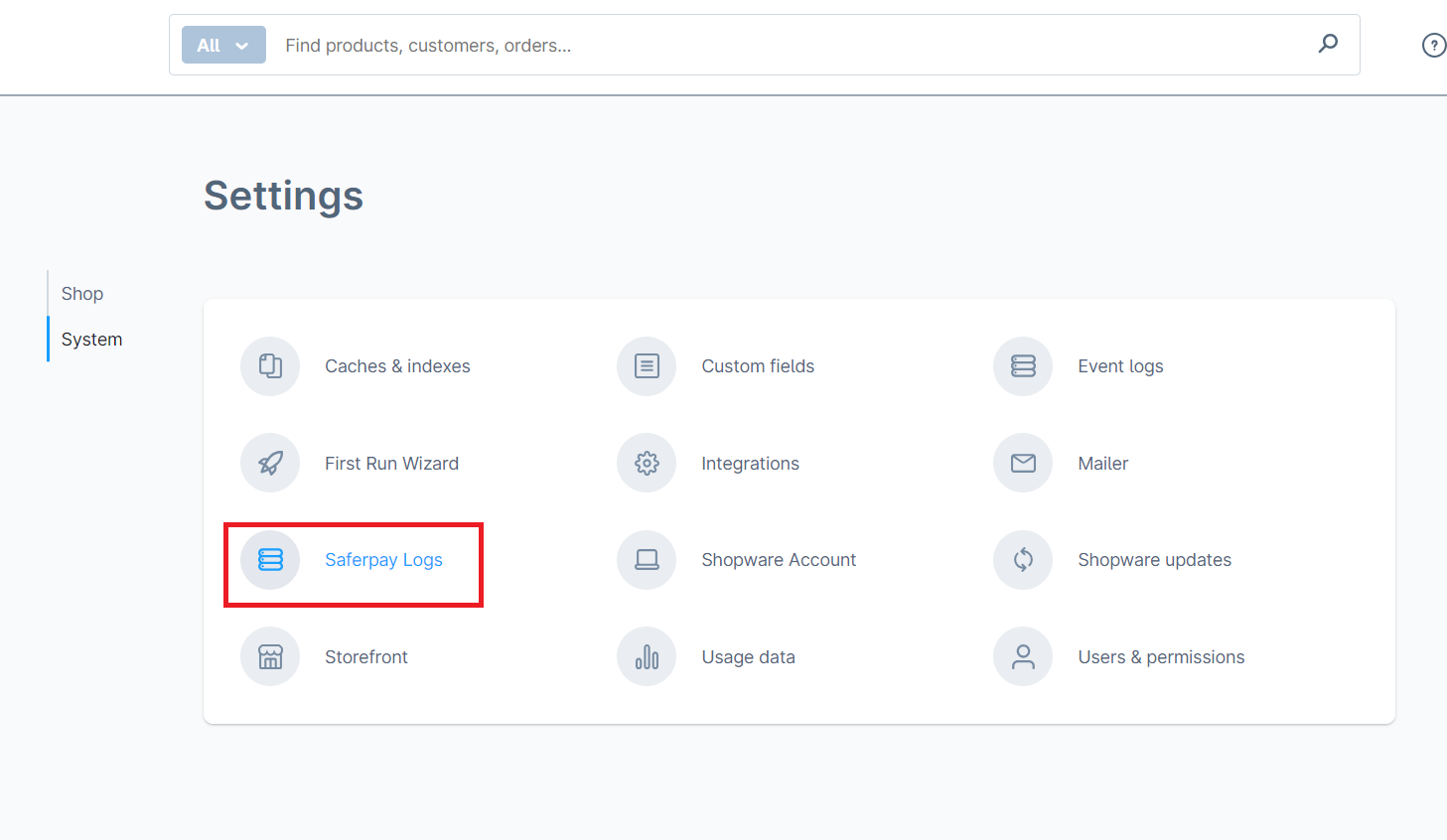Go to Users & permissions text link
The image size is (1447, 840).
1161,657
